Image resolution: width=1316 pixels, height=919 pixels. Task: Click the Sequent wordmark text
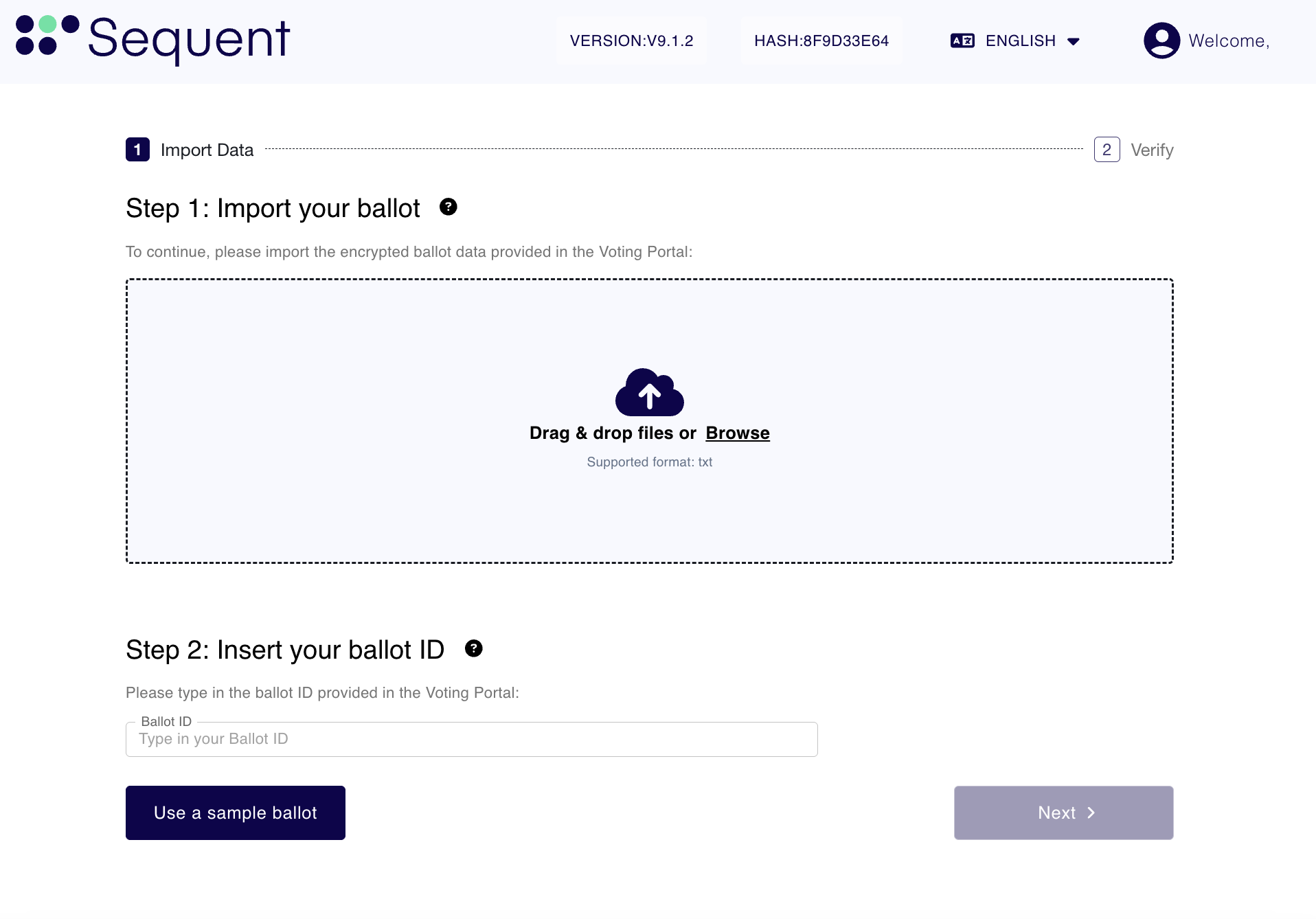[189, 39]
